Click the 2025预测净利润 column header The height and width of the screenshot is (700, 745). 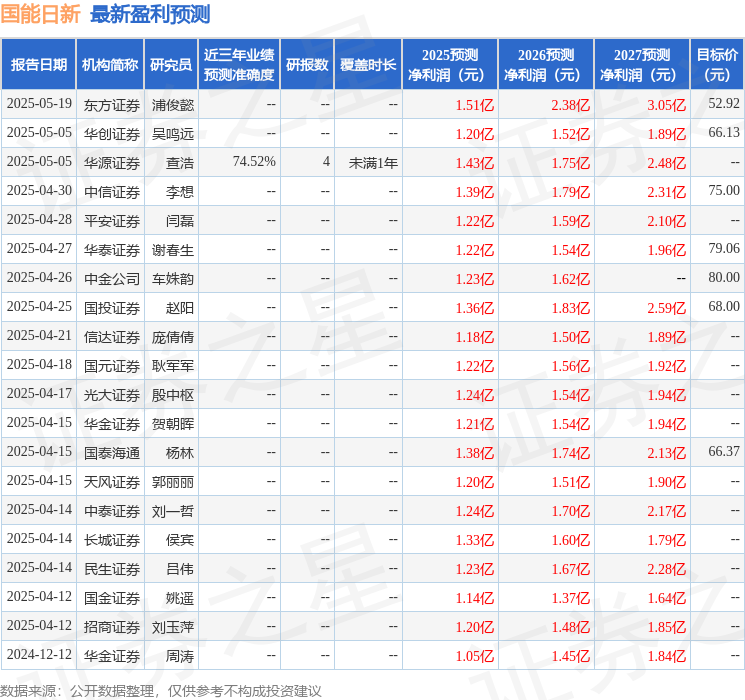[450, 65]
